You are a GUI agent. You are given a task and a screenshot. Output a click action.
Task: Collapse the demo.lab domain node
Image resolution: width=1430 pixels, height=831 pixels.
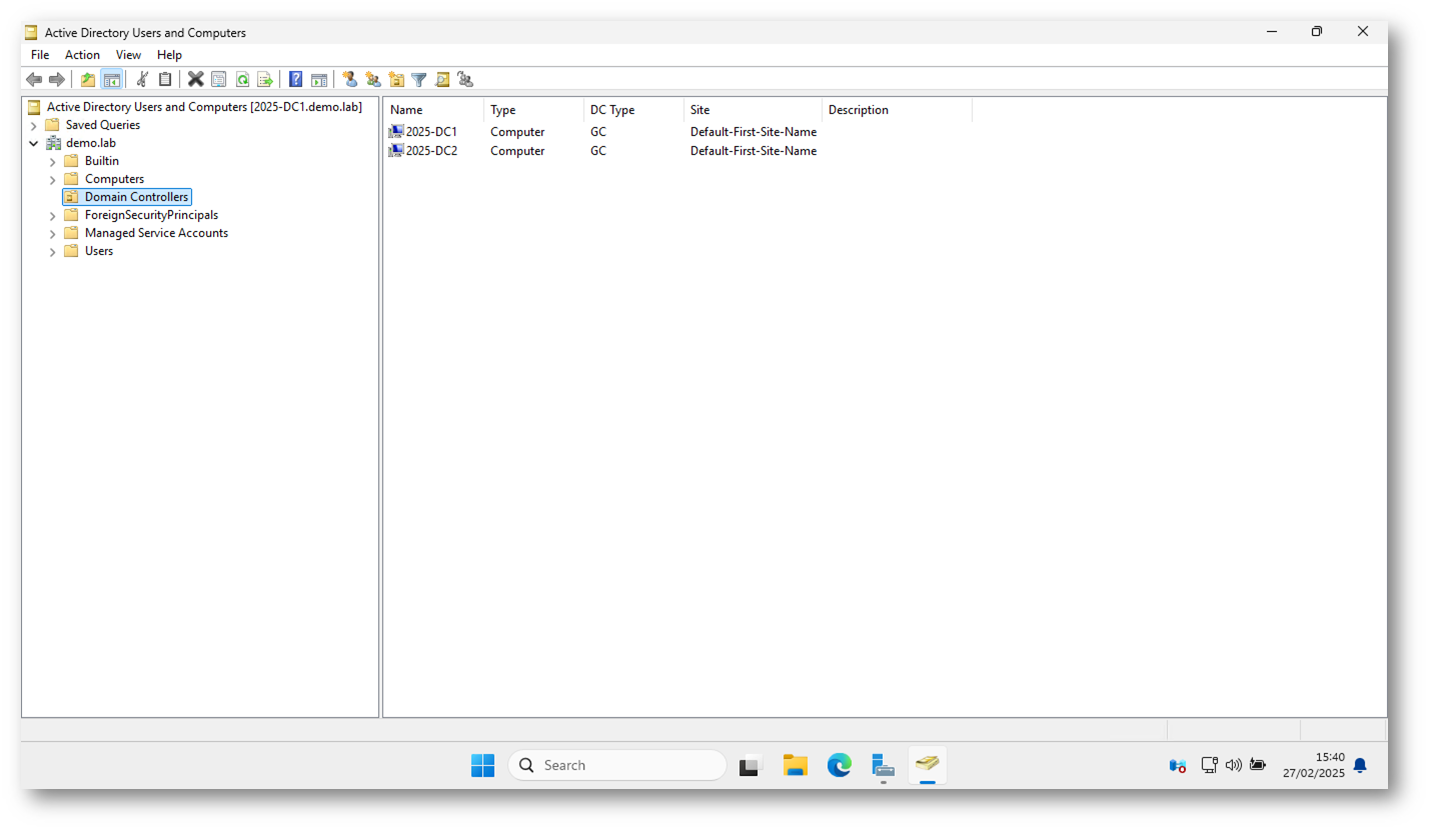click(34, 143)
